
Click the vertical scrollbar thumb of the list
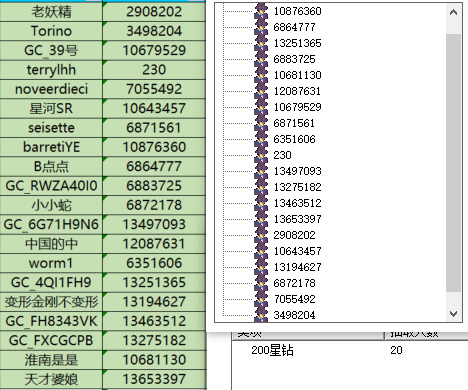point(453,163)
